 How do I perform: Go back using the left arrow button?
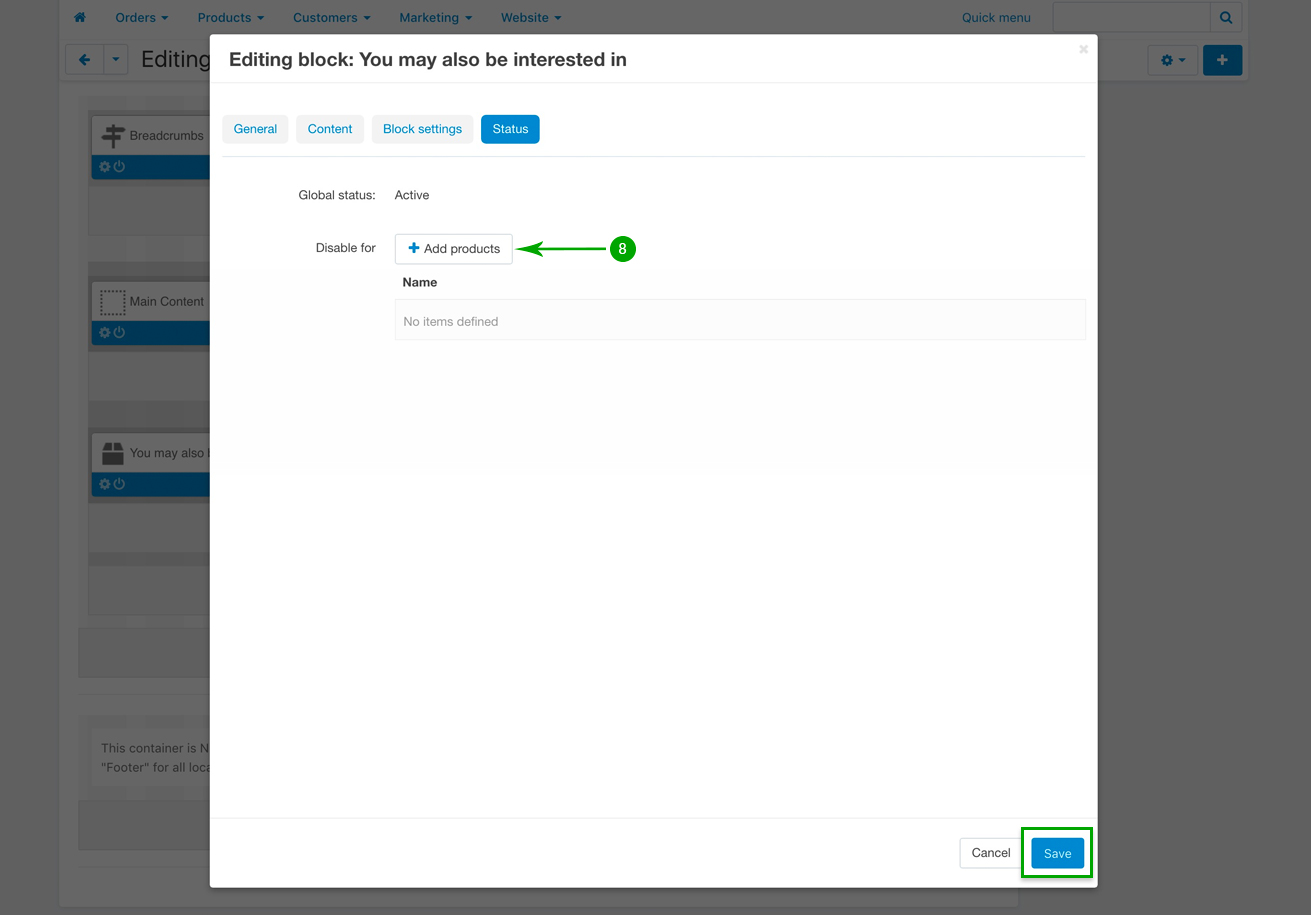coord(84,60)
